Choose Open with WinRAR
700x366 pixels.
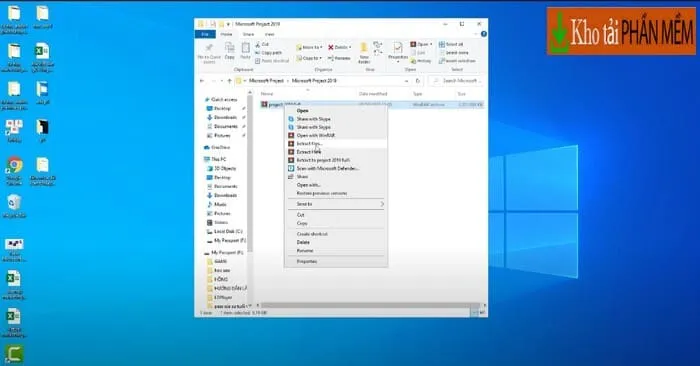tap(336, 135)
